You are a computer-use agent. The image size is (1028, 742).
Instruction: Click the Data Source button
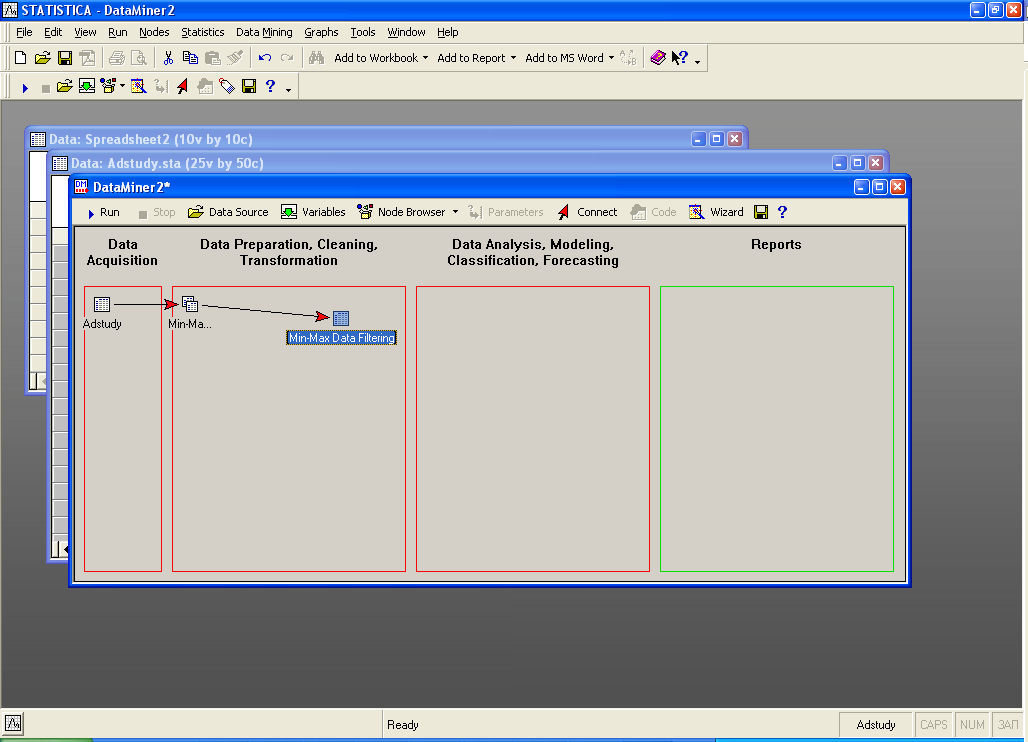coord(229,212)
